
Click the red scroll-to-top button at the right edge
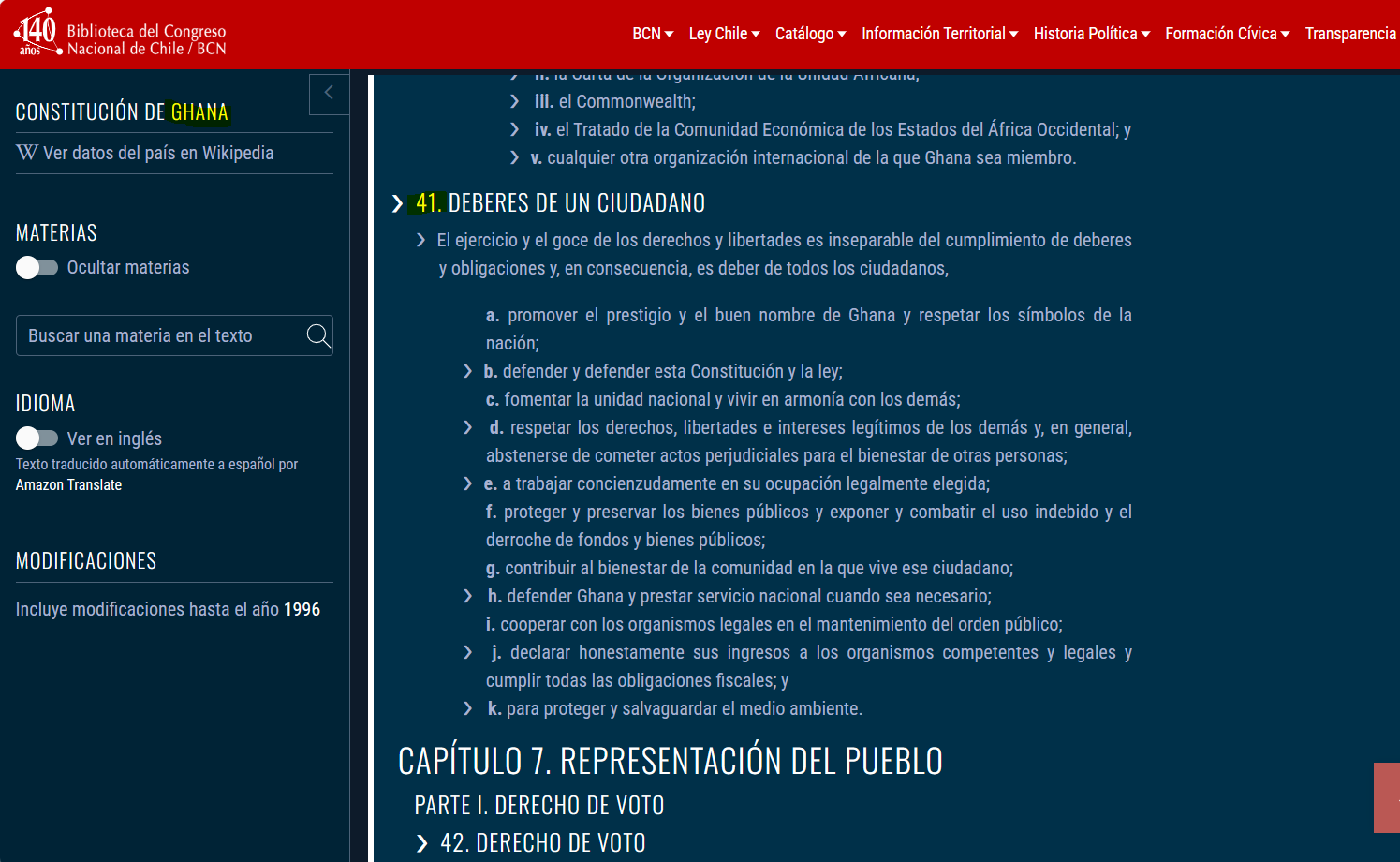1387,797
